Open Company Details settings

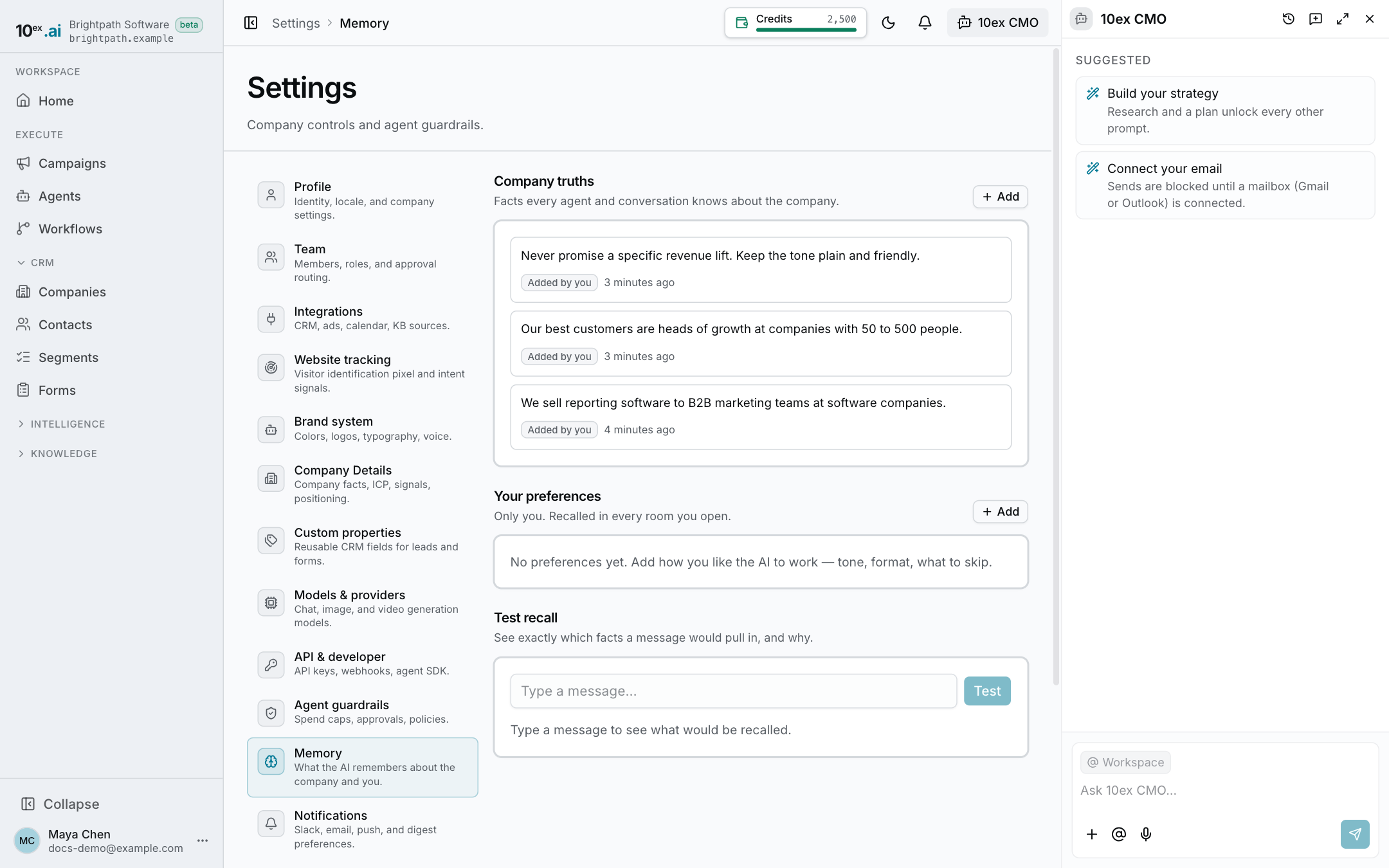(362, 484)
